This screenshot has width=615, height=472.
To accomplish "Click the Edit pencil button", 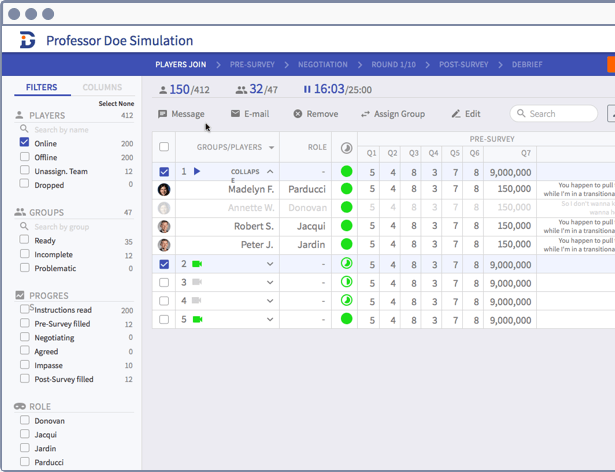I will [x=466, y=114].
